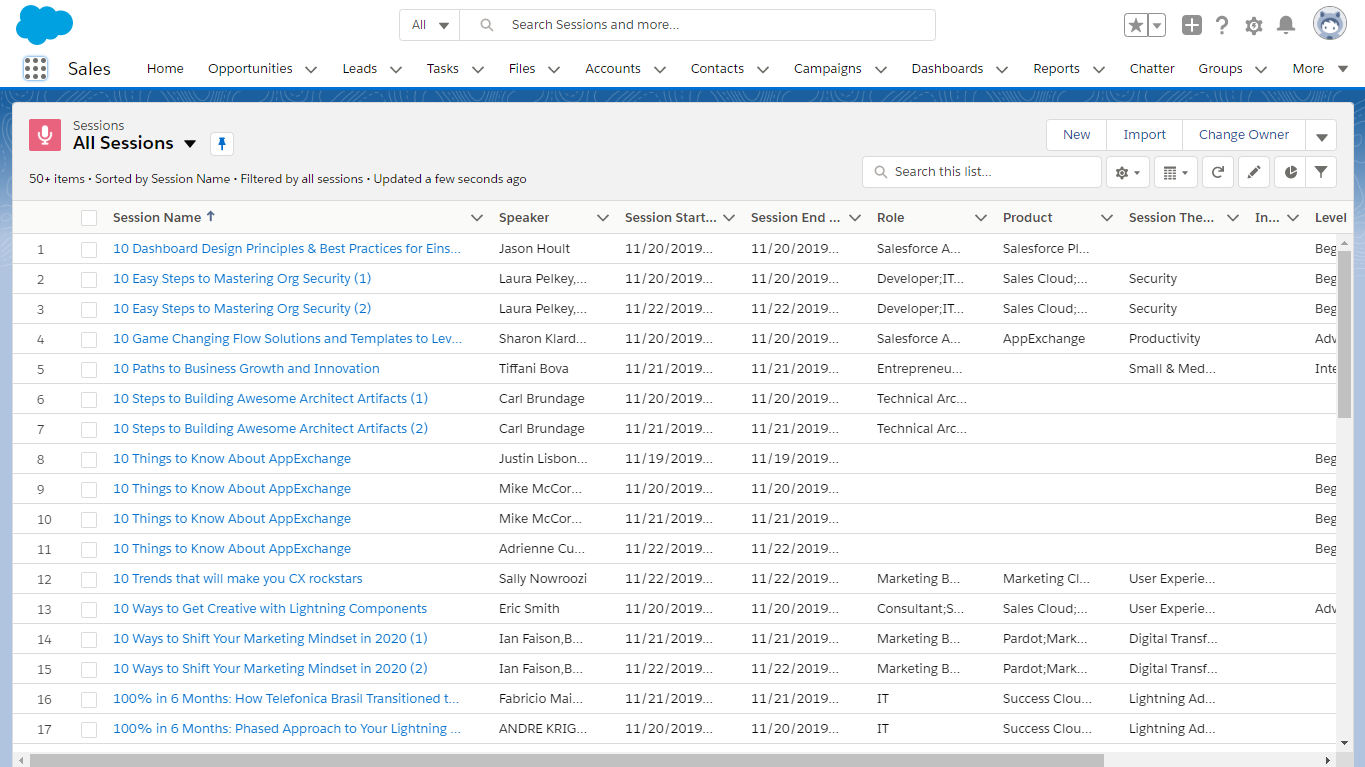The height and width of the screenshot is (767, 1365).
Task: Unpin the All Sessions list view
Action: point(221,143)
